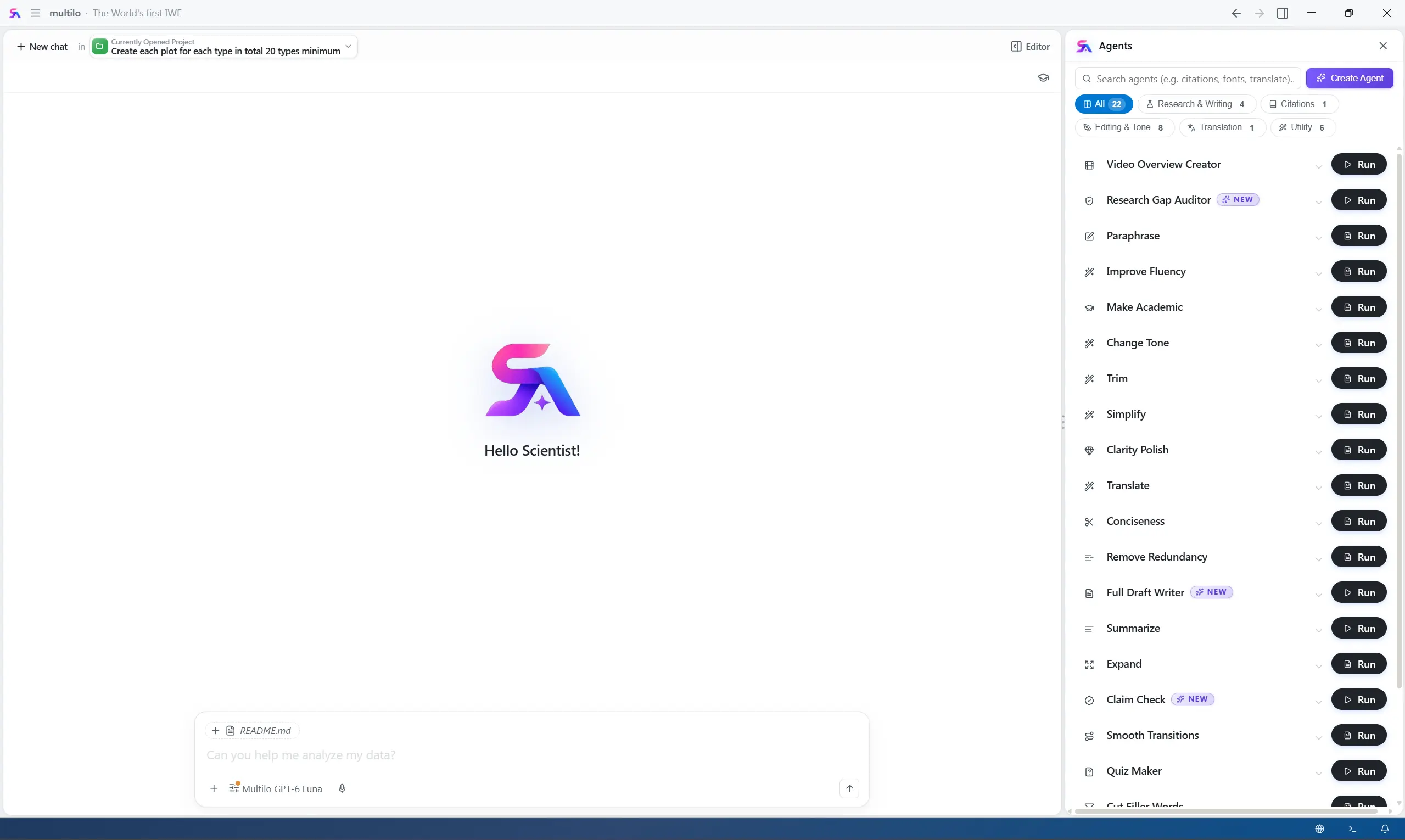1405x840 pixels.
Task: Toggle the side panel layout icon
Action: coord(1283,13)
